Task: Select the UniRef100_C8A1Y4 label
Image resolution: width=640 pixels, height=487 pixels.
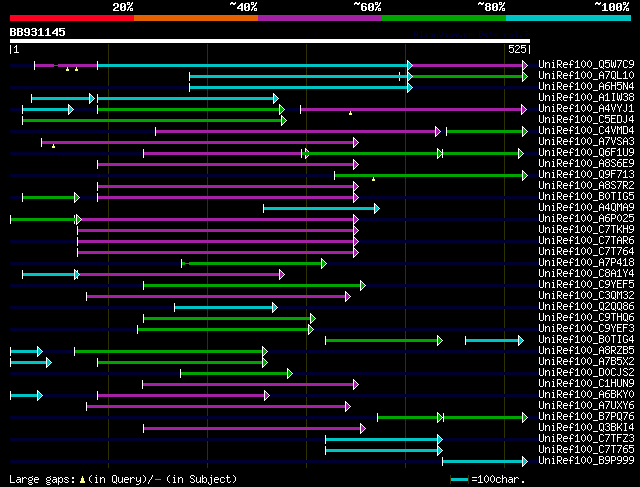Action: point(586,274)
